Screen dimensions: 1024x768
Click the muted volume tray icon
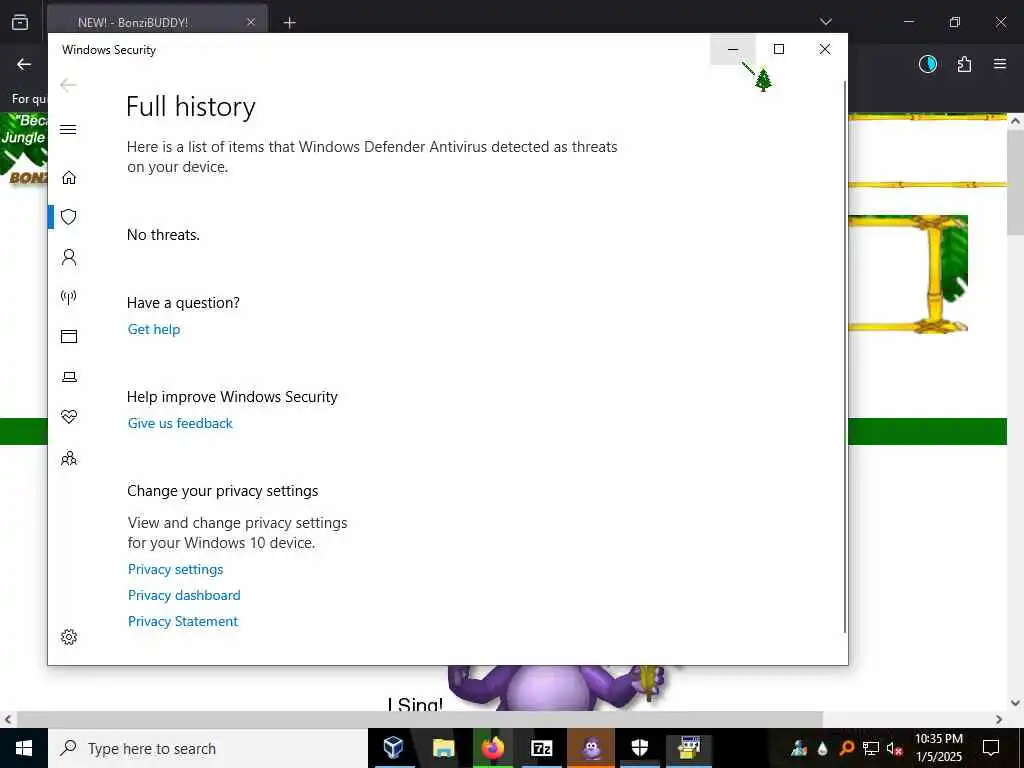pyautogui.click(x=894, y=748)
